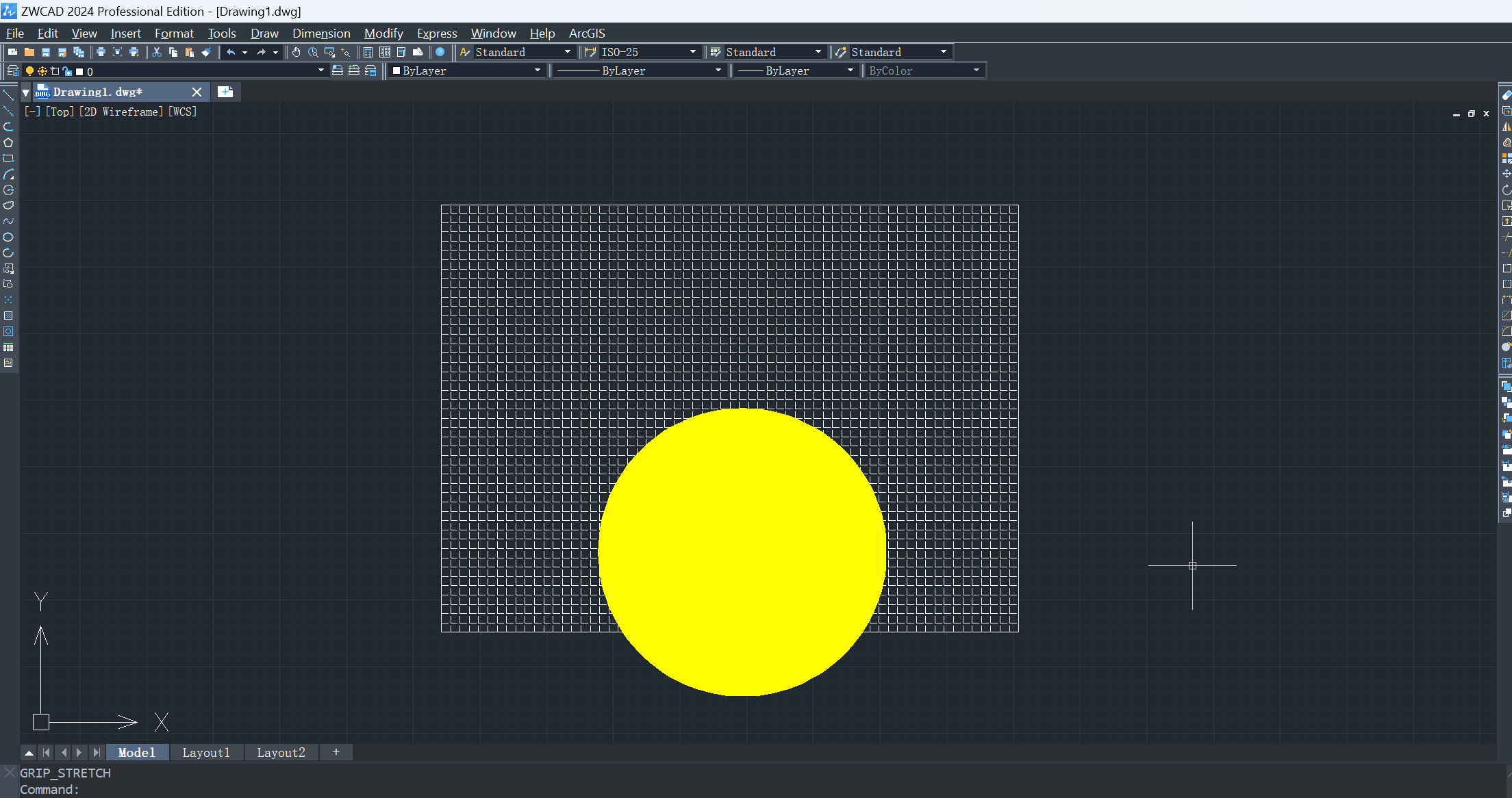The width and height of the screenshot is (1512, 798).
Task: Open the Dimension menu
Action: click(321, 33)
